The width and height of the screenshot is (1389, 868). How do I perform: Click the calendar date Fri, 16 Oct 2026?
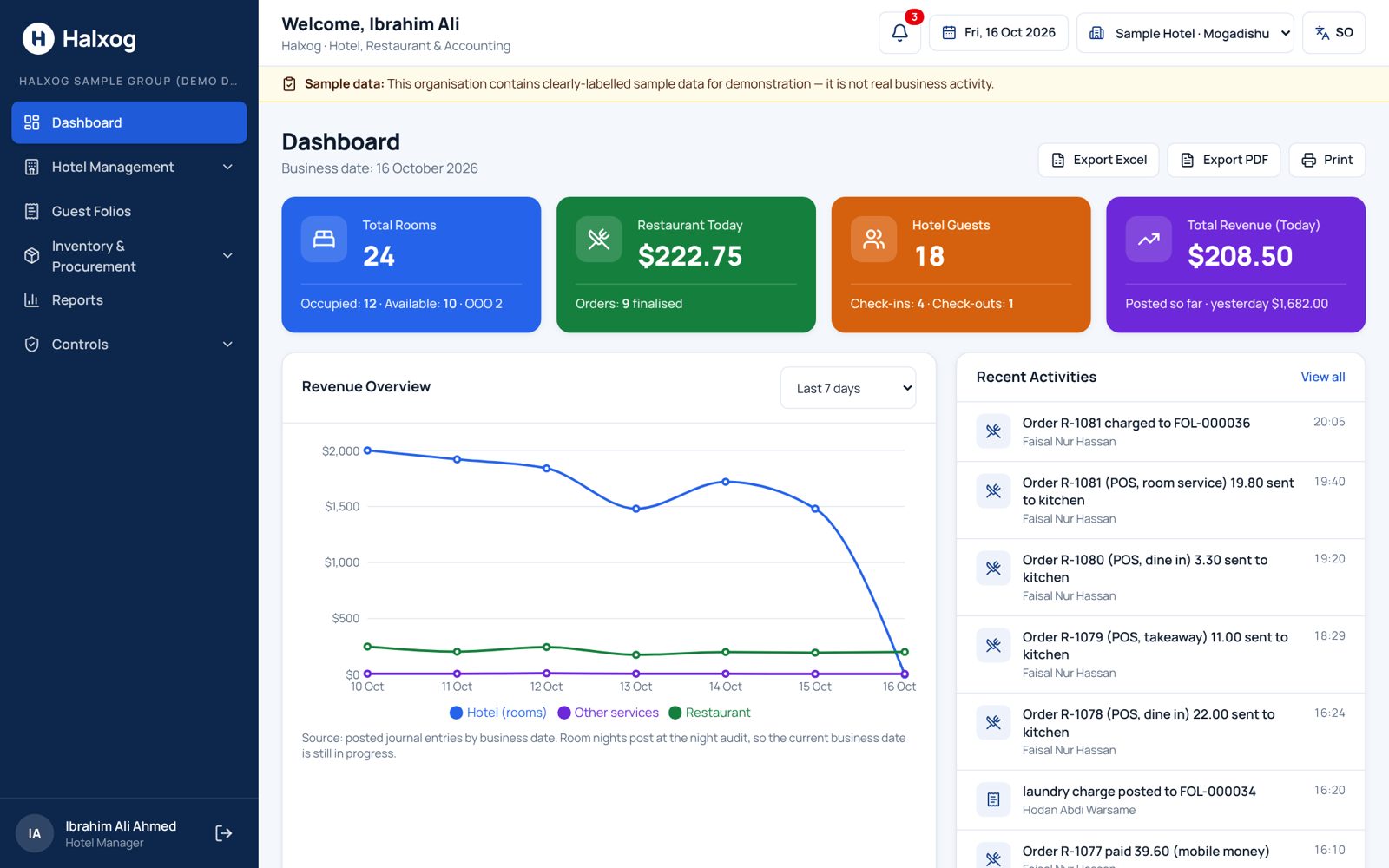[x=998, y=33]
